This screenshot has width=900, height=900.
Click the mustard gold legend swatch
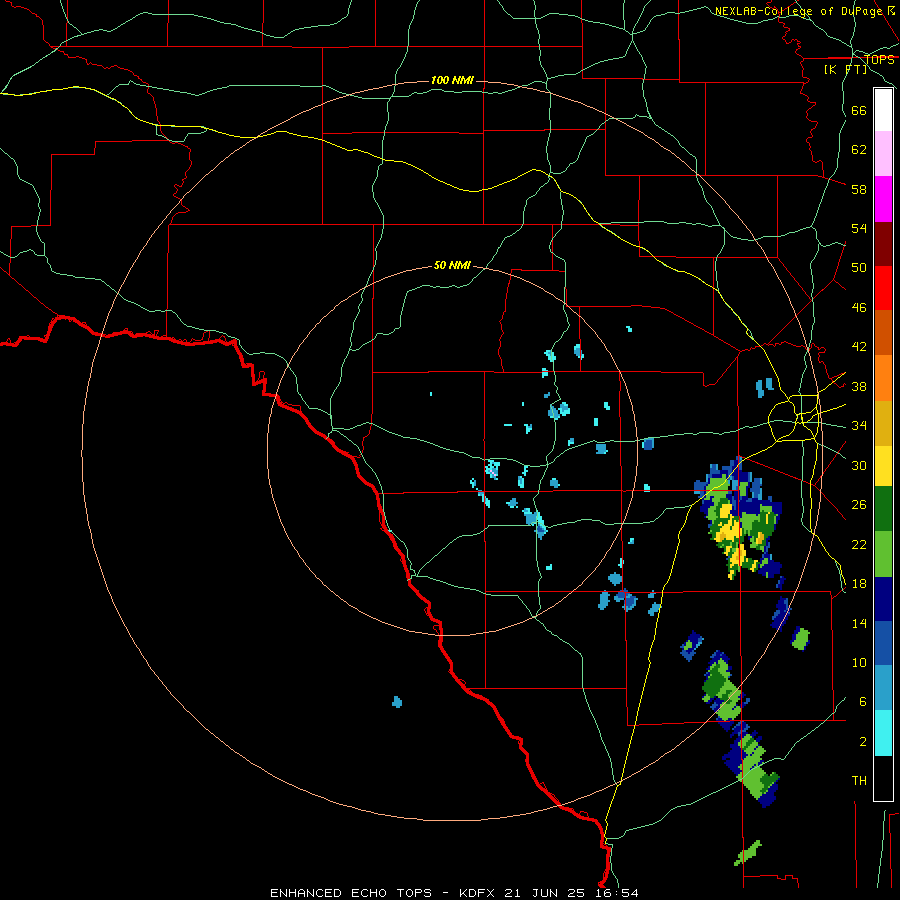click(x=883, y=423)
